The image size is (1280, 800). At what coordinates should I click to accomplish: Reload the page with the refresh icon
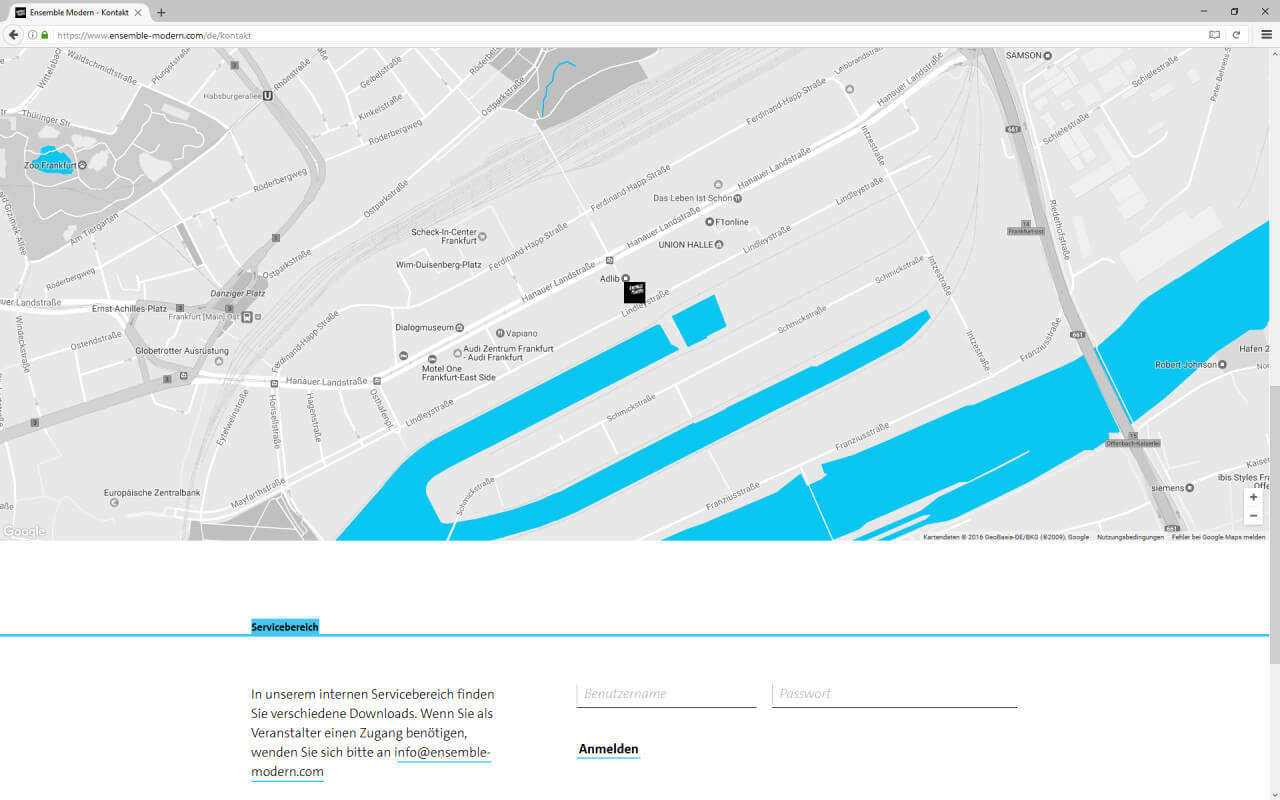(x=1236, y=35)
